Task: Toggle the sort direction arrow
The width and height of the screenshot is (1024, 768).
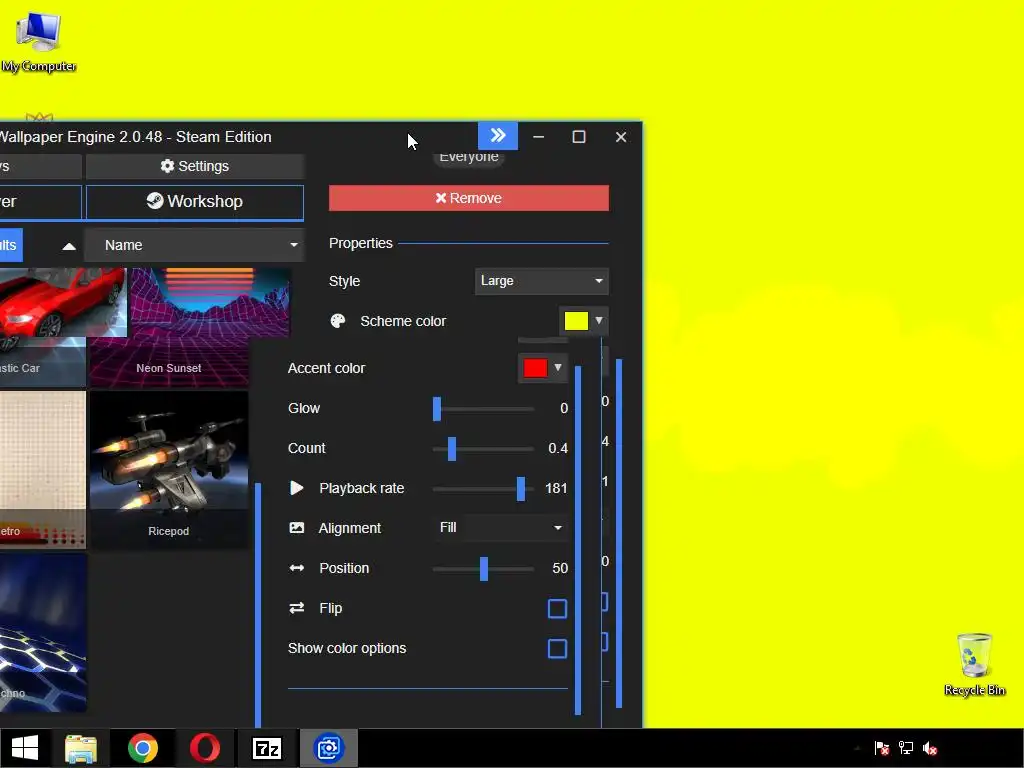Action: pyautogui.click(x=69, y=246)
